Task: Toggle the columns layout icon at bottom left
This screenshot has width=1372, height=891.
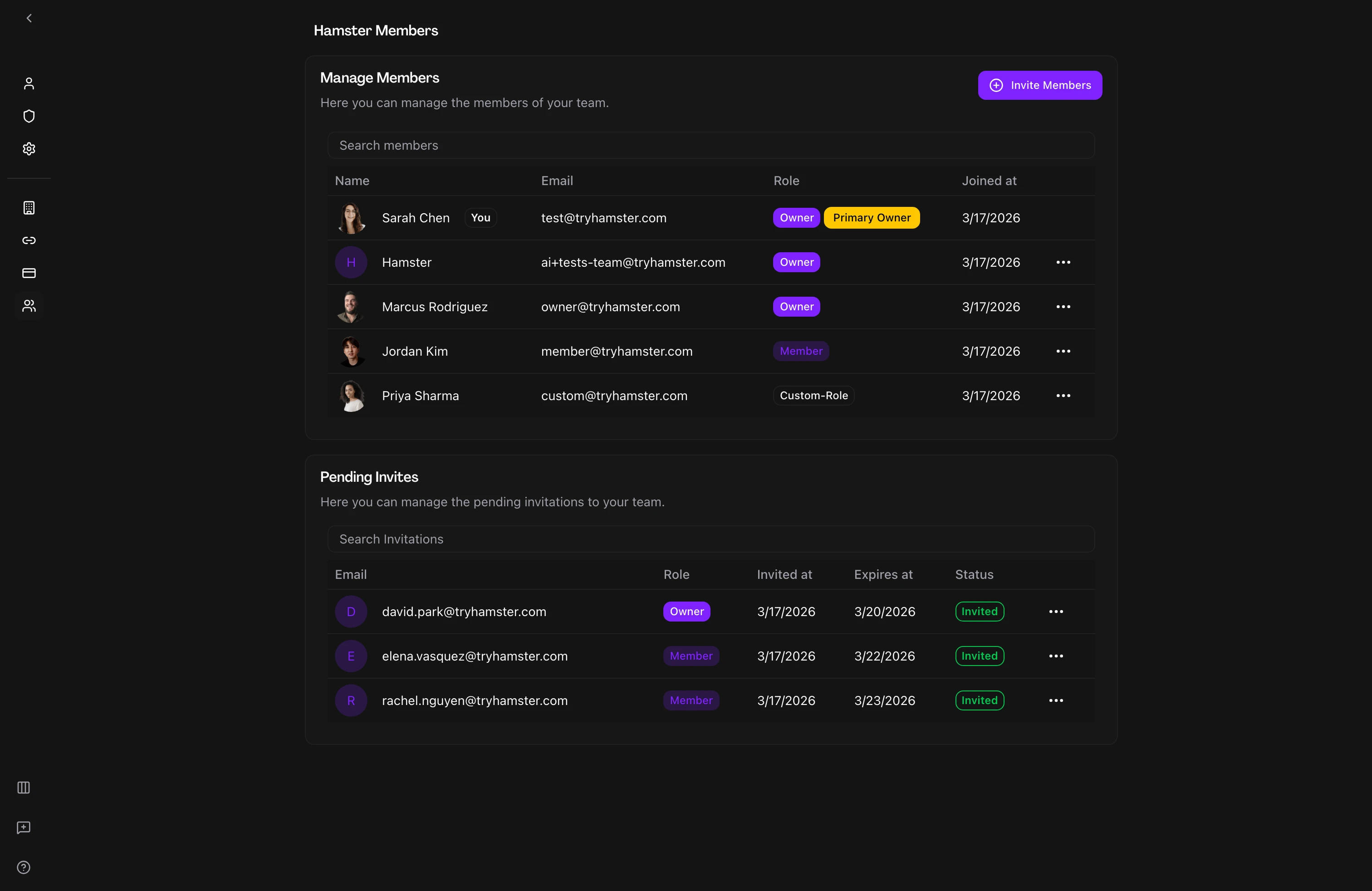Action: point(23,788)
